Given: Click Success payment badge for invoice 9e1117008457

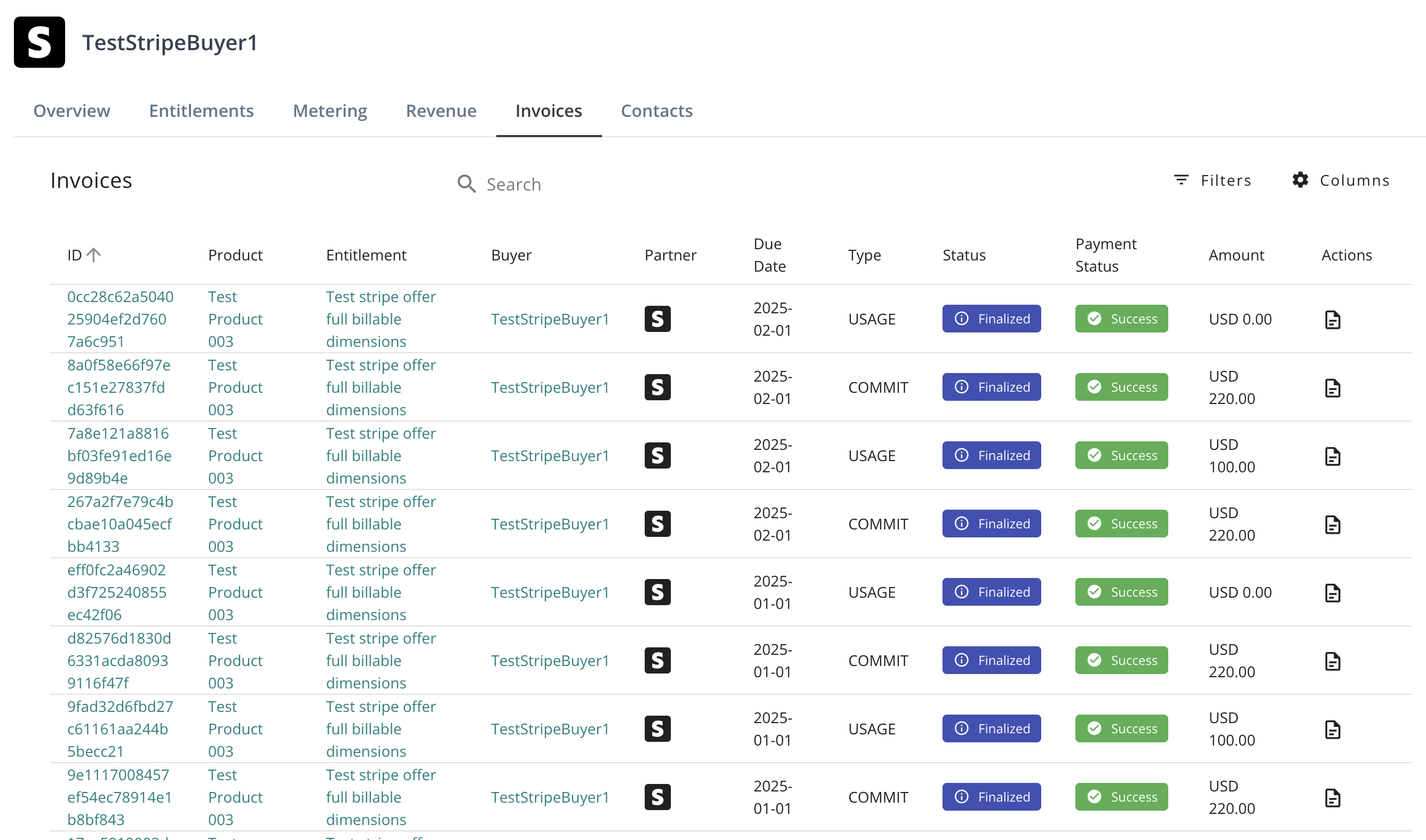Looking at the screenshot, I should (x=1122, y=797).
